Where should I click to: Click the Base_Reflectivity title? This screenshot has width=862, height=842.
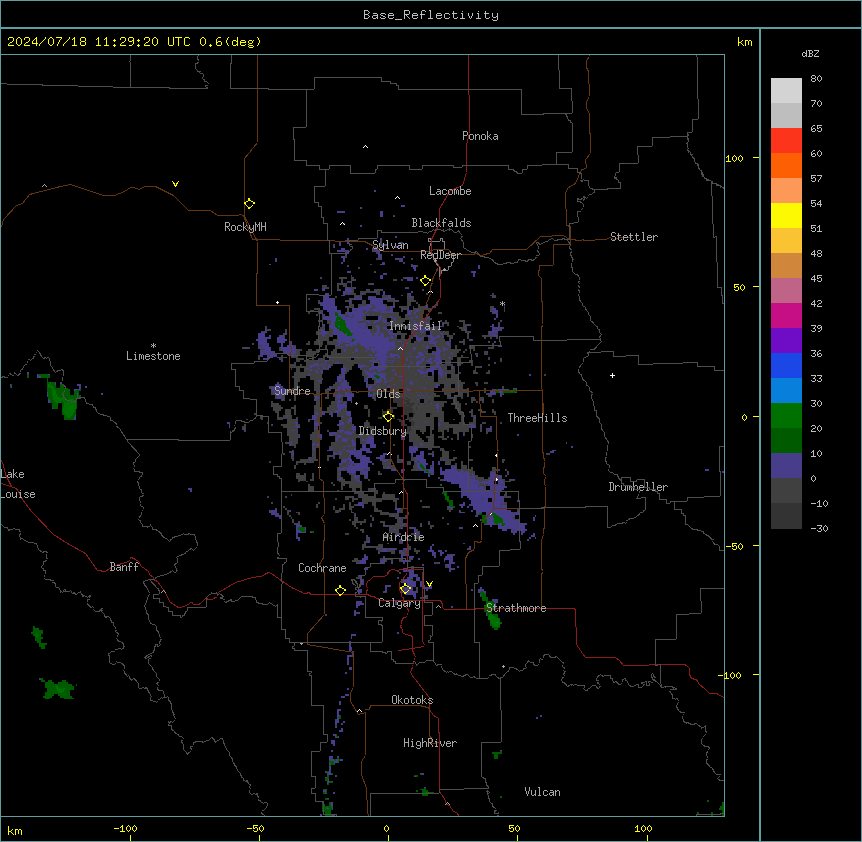point(431,15)
